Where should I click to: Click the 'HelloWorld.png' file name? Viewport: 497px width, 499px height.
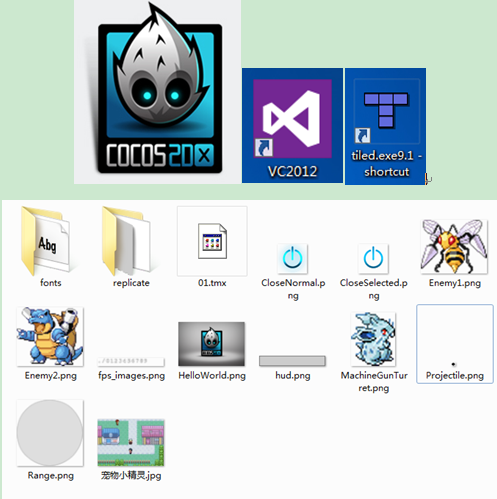coord(212,376)
